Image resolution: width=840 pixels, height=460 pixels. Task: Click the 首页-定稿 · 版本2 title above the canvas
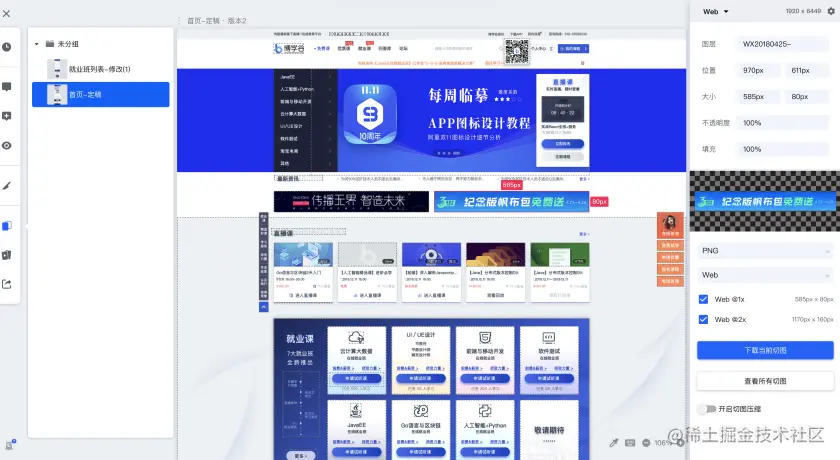click(x=216, y=20)
